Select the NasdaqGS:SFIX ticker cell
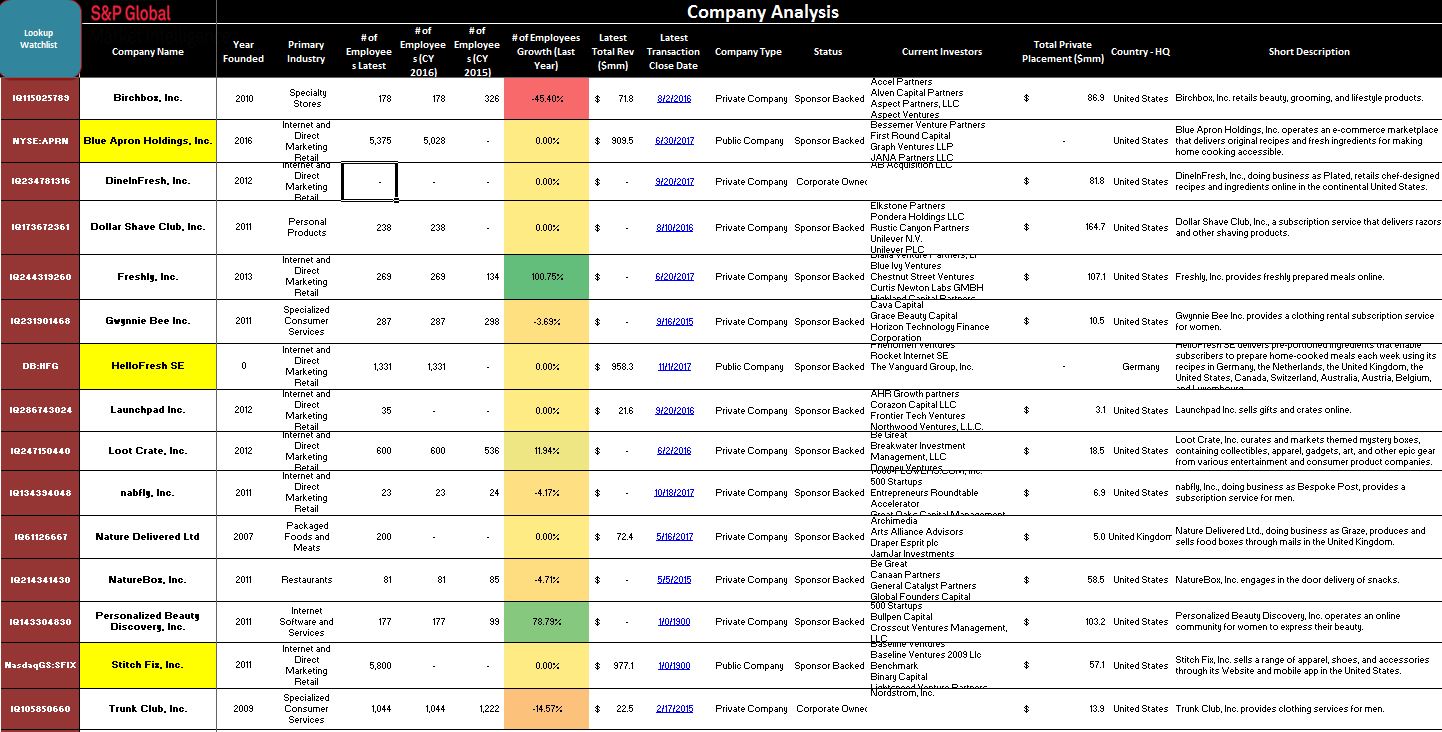Screen dimensions: 1442x732 [x=40, y=665]
